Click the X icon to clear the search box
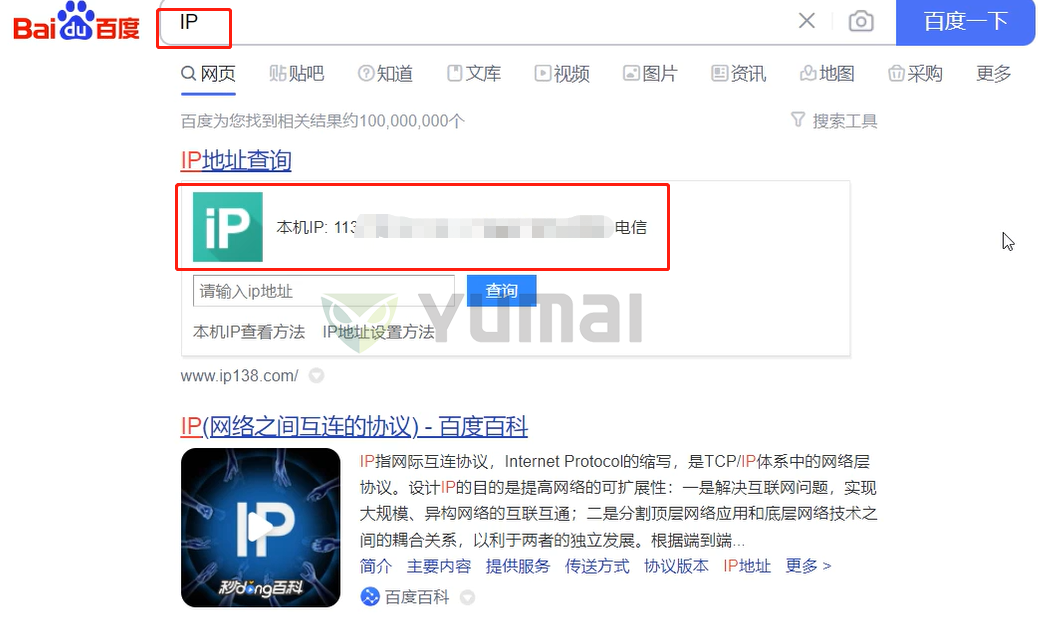The height and width of the screenshot is (622, 1061). 807,21
